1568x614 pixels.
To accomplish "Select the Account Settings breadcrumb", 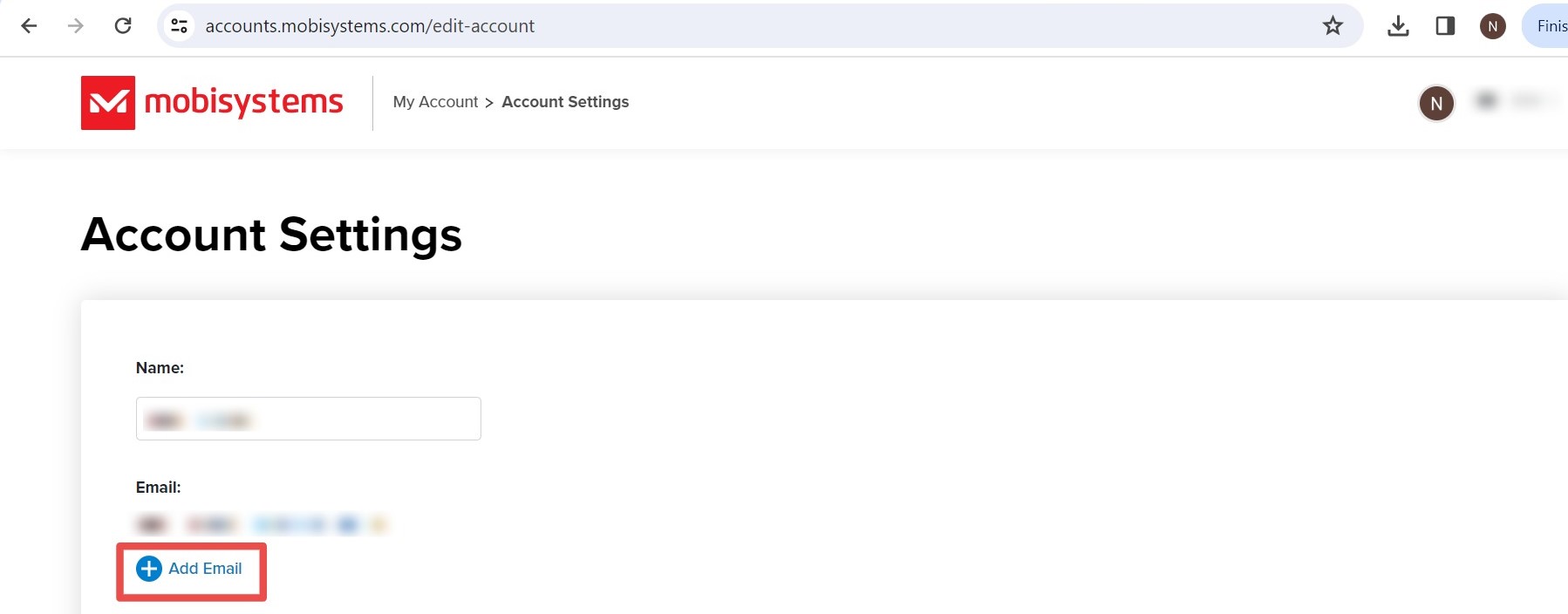I will click(x=565, y=102).
